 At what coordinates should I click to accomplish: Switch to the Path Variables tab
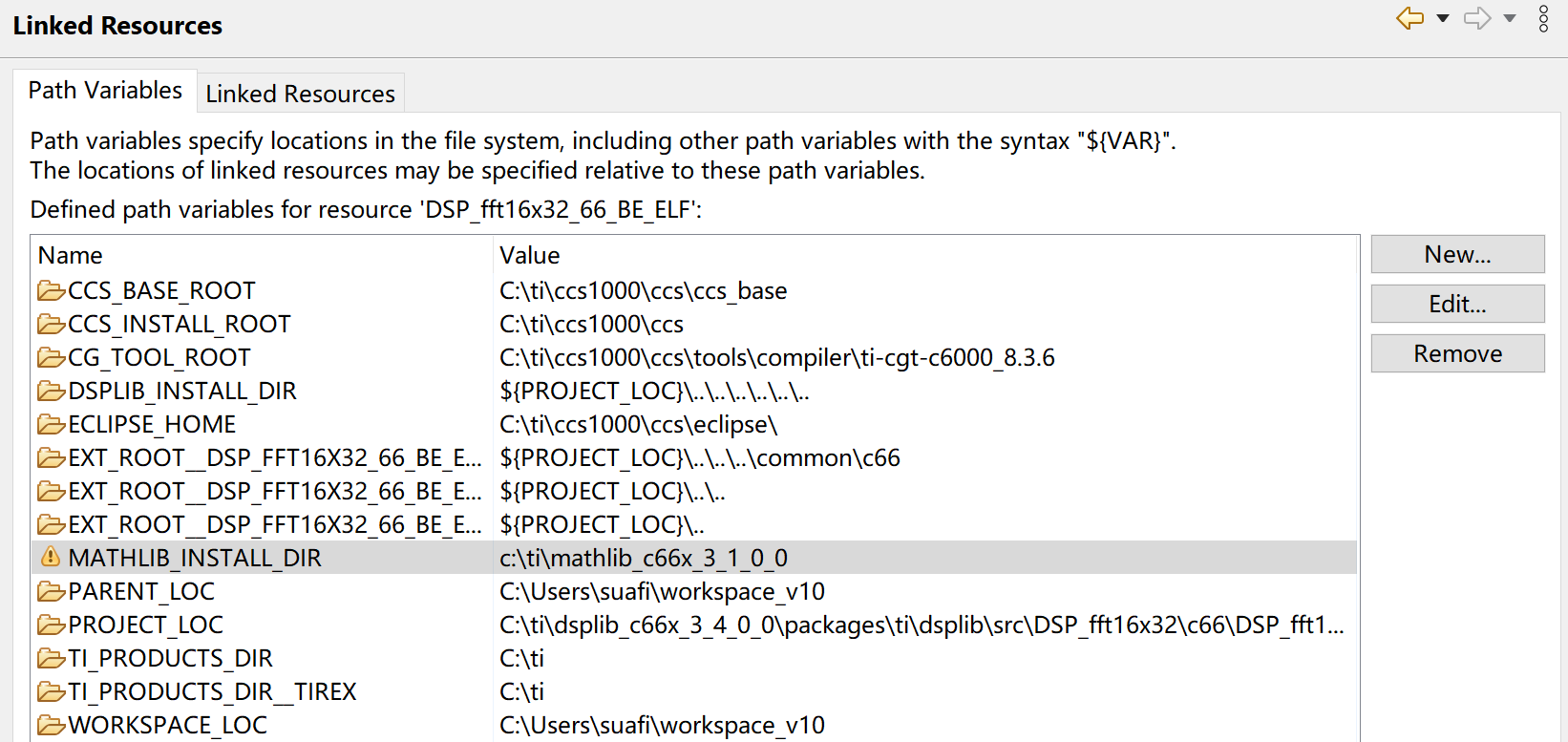click(105, 91)
